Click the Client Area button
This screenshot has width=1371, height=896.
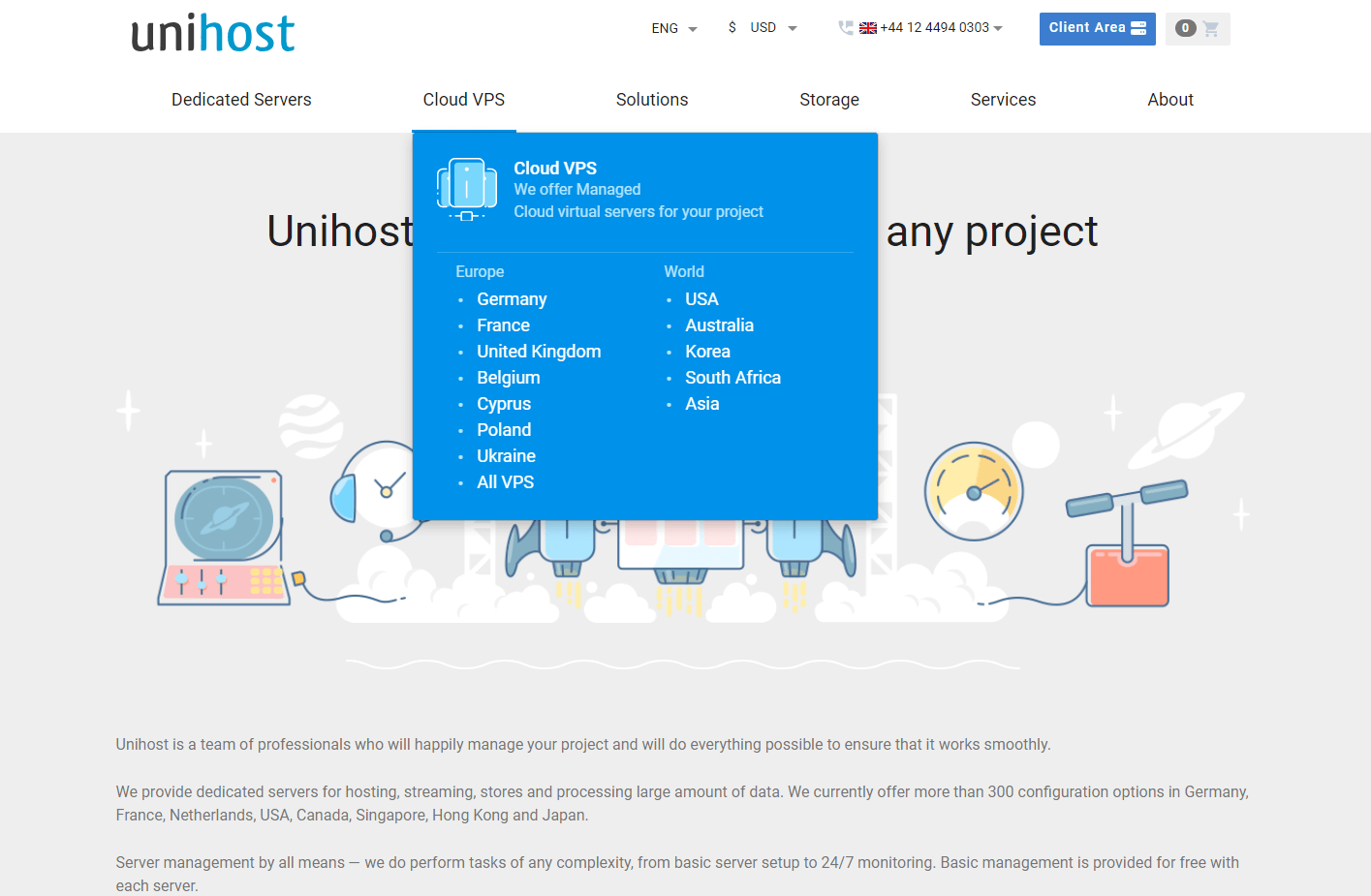coord(1097,28)
